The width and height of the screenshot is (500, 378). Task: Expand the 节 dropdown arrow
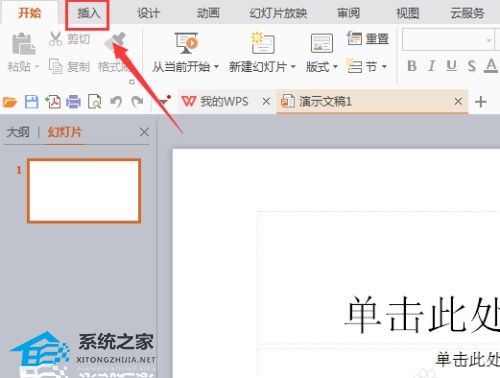tap(384, 67)
